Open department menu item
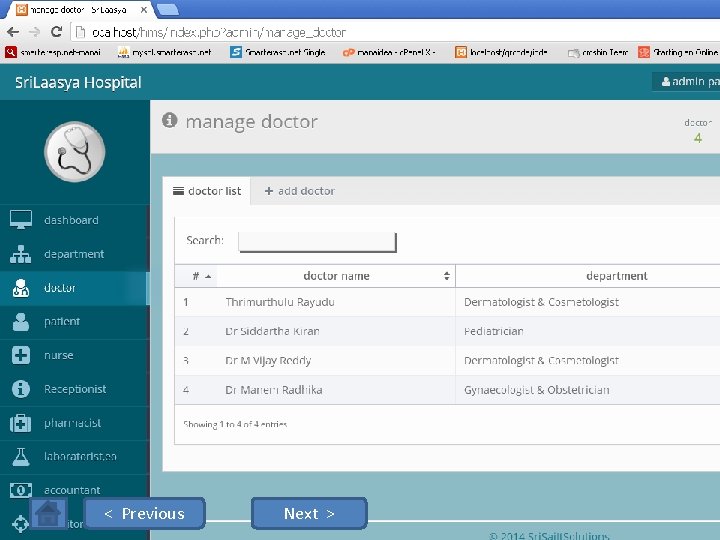This screenshot has height=540, width=720. [74, 254]
